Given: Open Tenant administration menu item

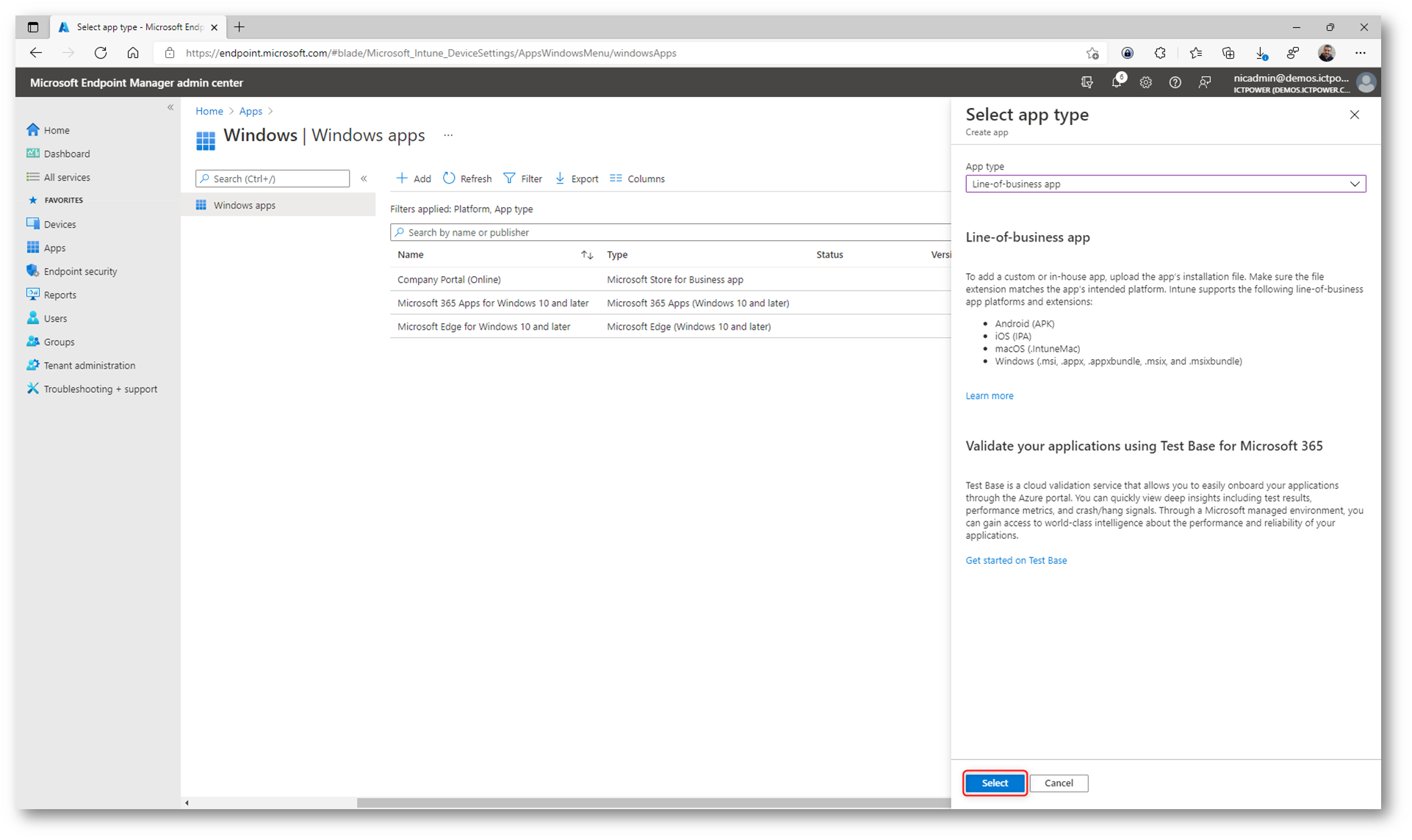Looking at the screenshot, I should pos(89,365).
